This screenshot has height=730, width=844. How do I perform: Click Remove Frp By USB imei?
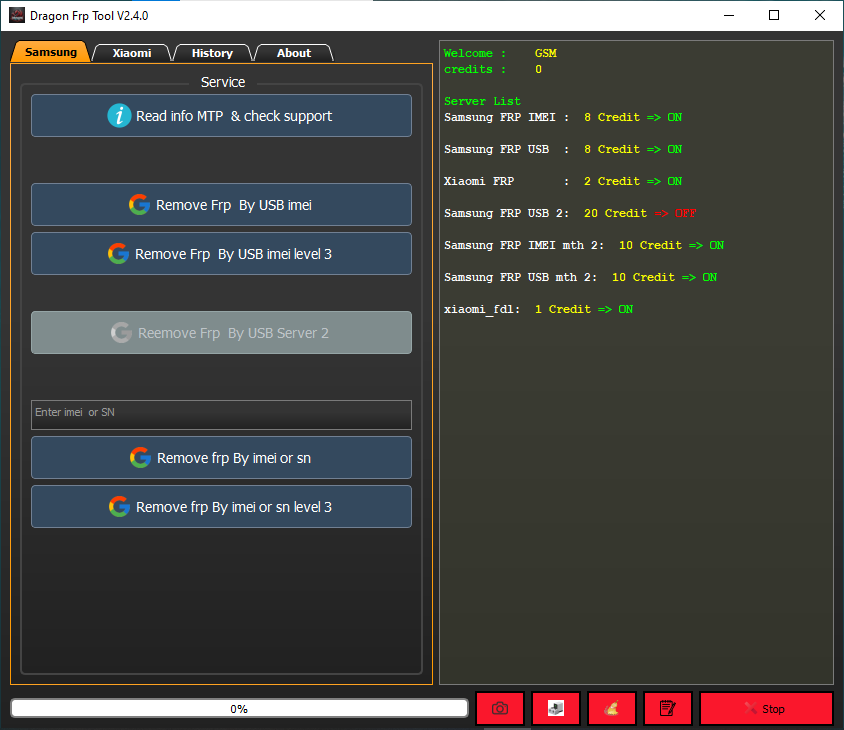point(221,204)
